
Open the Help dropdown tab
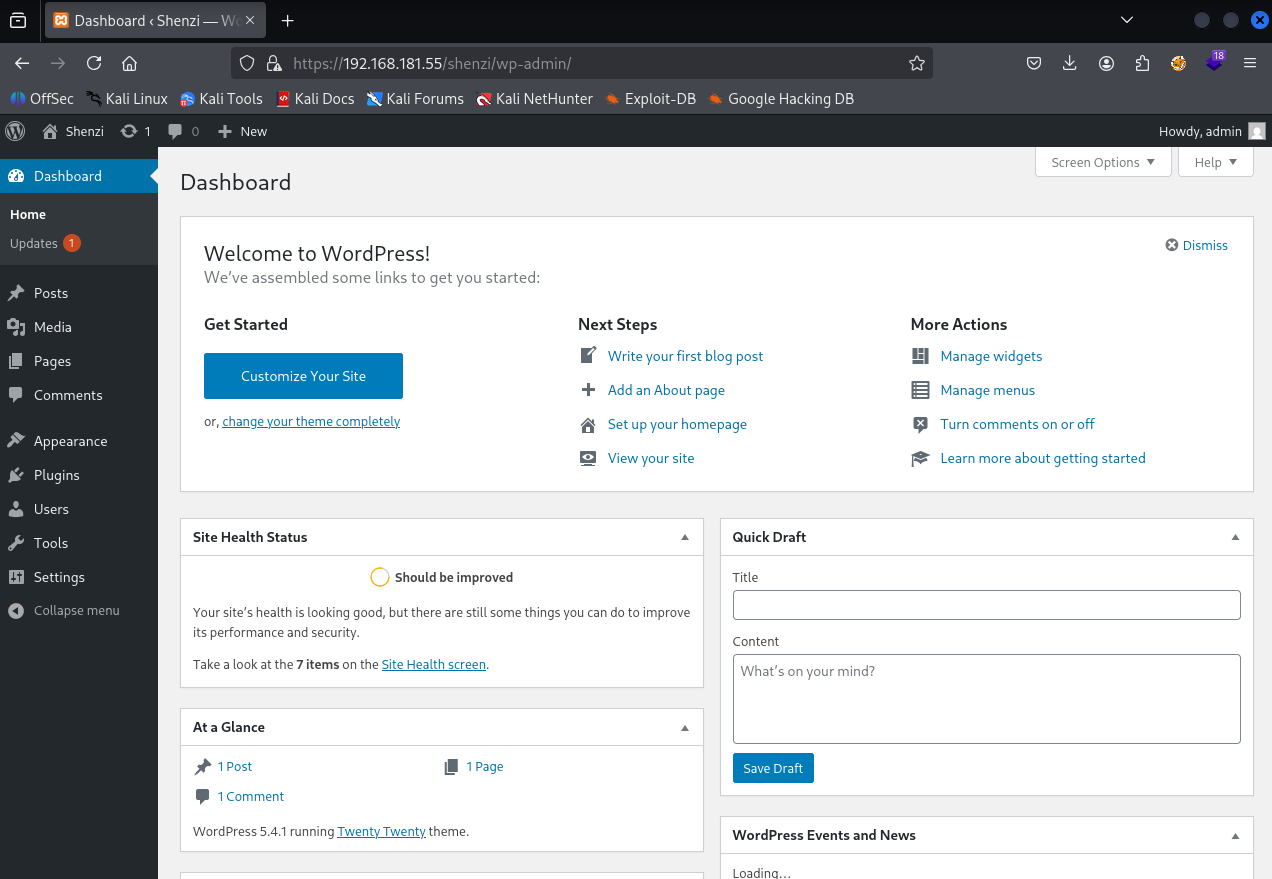point(1215,162)
